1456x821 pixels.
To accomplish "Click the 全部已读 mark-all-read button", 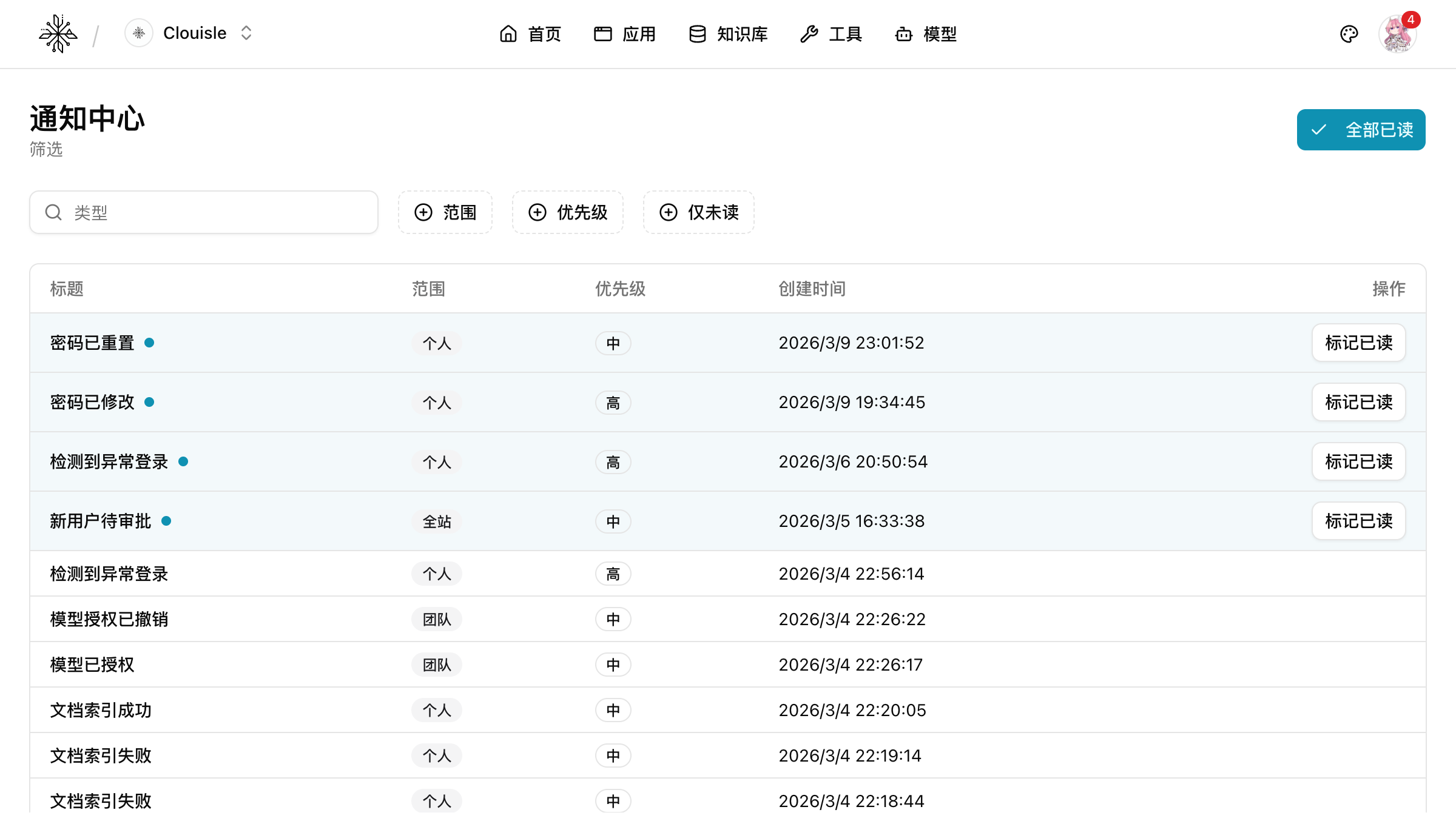I will [1361, 129].
